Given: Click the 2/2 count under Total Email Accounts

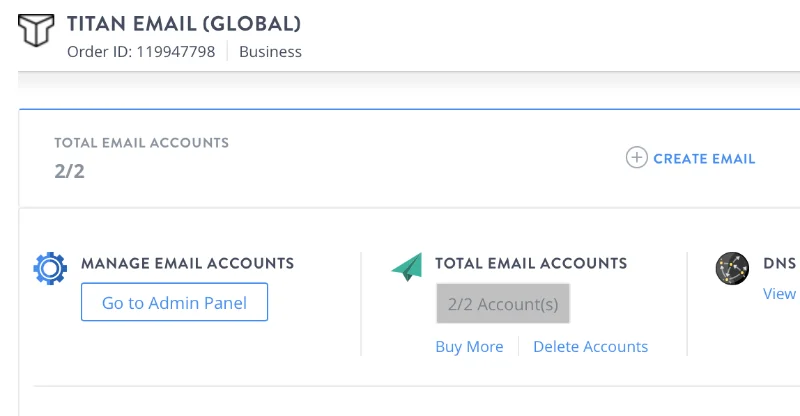Looking at the screenshot, I should coord(69,171).
